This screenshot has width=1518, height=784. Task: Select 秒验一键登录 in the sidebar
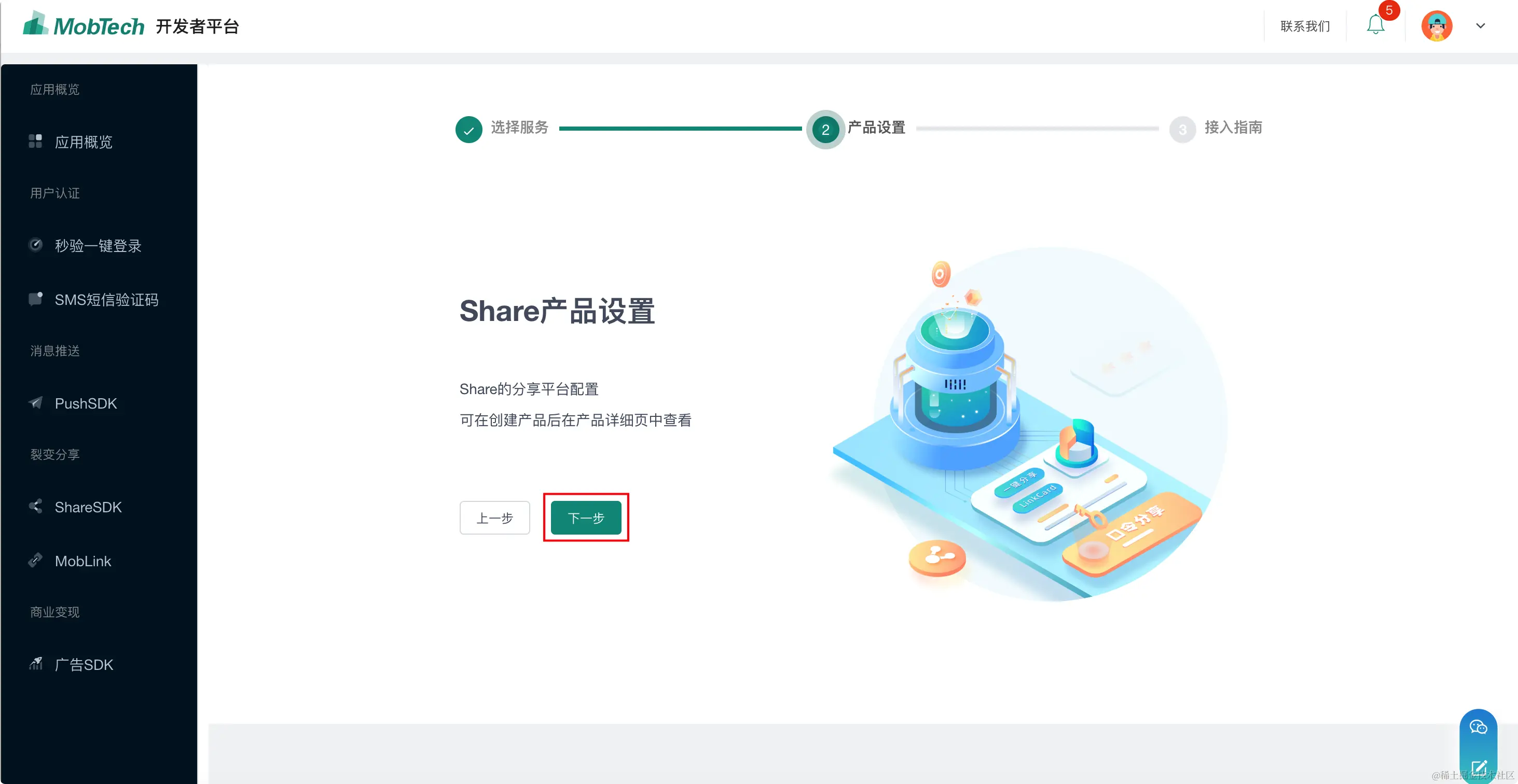tap(99, 246)
